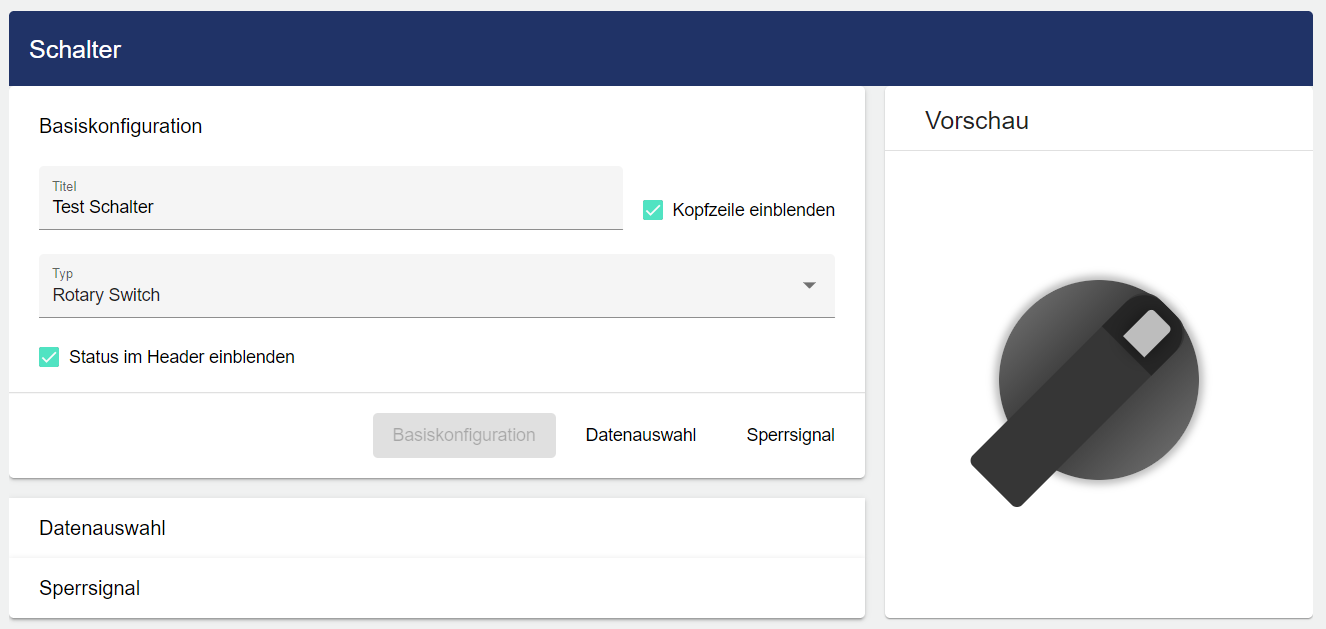Screen dimensions: 1326x629
Task: Collapse the Basiskonfiguration panel header
Action: coord(121,126)
